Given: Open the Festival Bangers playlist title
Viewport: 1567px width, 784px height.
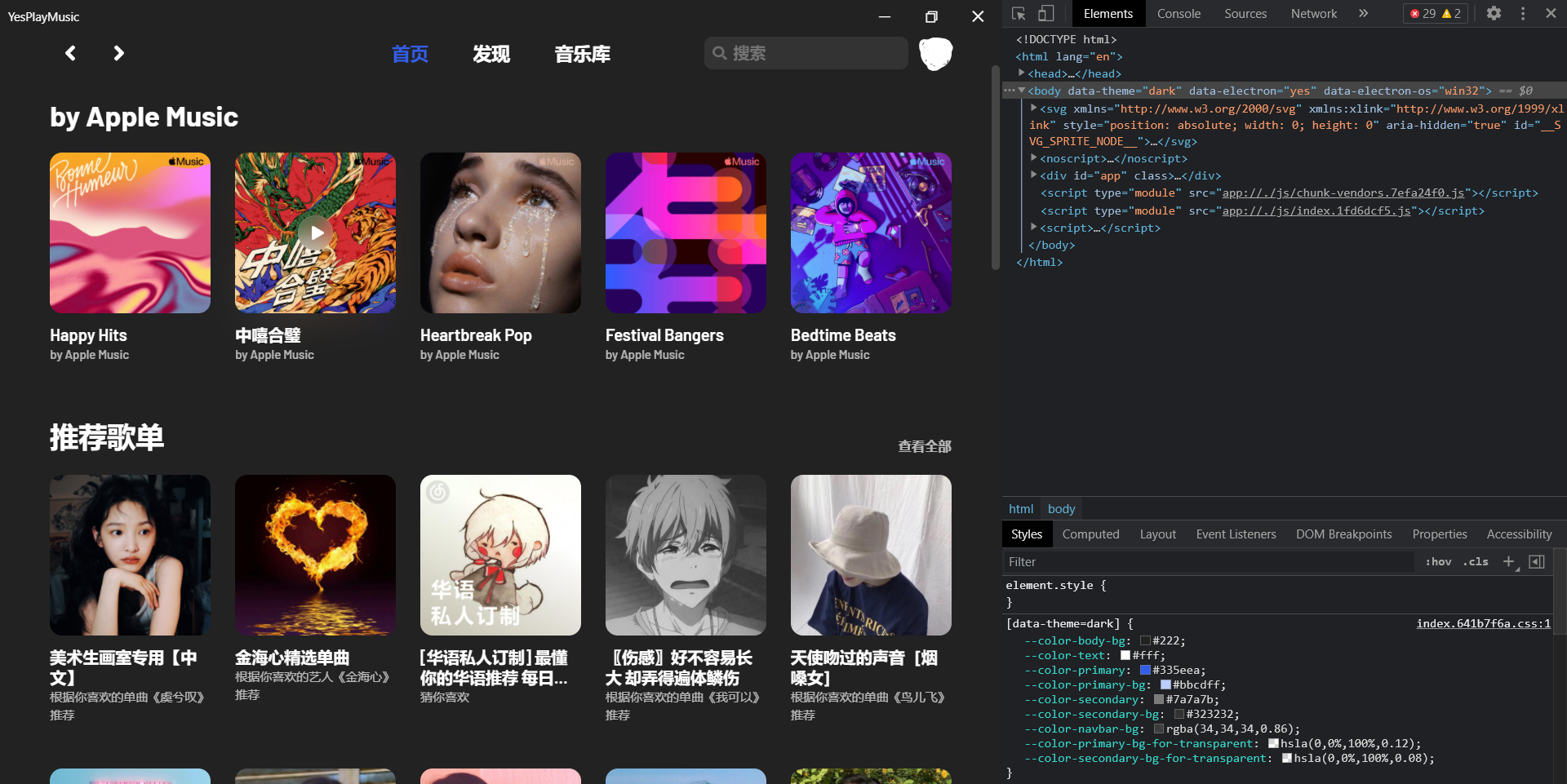Looking at the screenshot, I should click(x=664, y=335).
